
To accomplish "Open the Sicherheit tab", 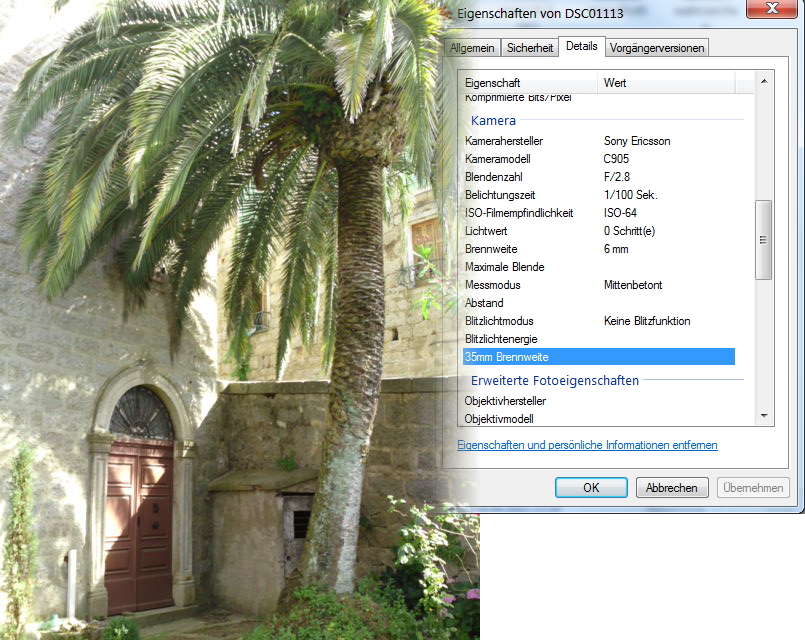I will [x=530, y=48].
